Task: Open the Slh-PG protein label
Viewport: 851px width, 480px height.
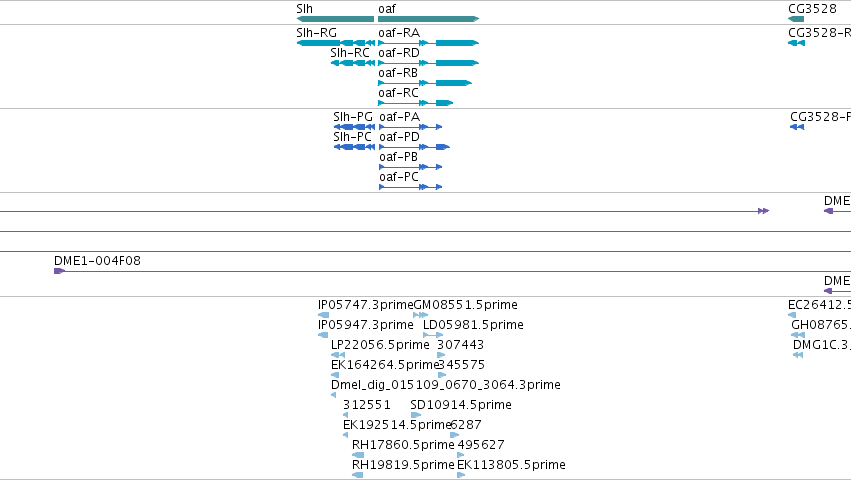Action: [x=353, y=117]
